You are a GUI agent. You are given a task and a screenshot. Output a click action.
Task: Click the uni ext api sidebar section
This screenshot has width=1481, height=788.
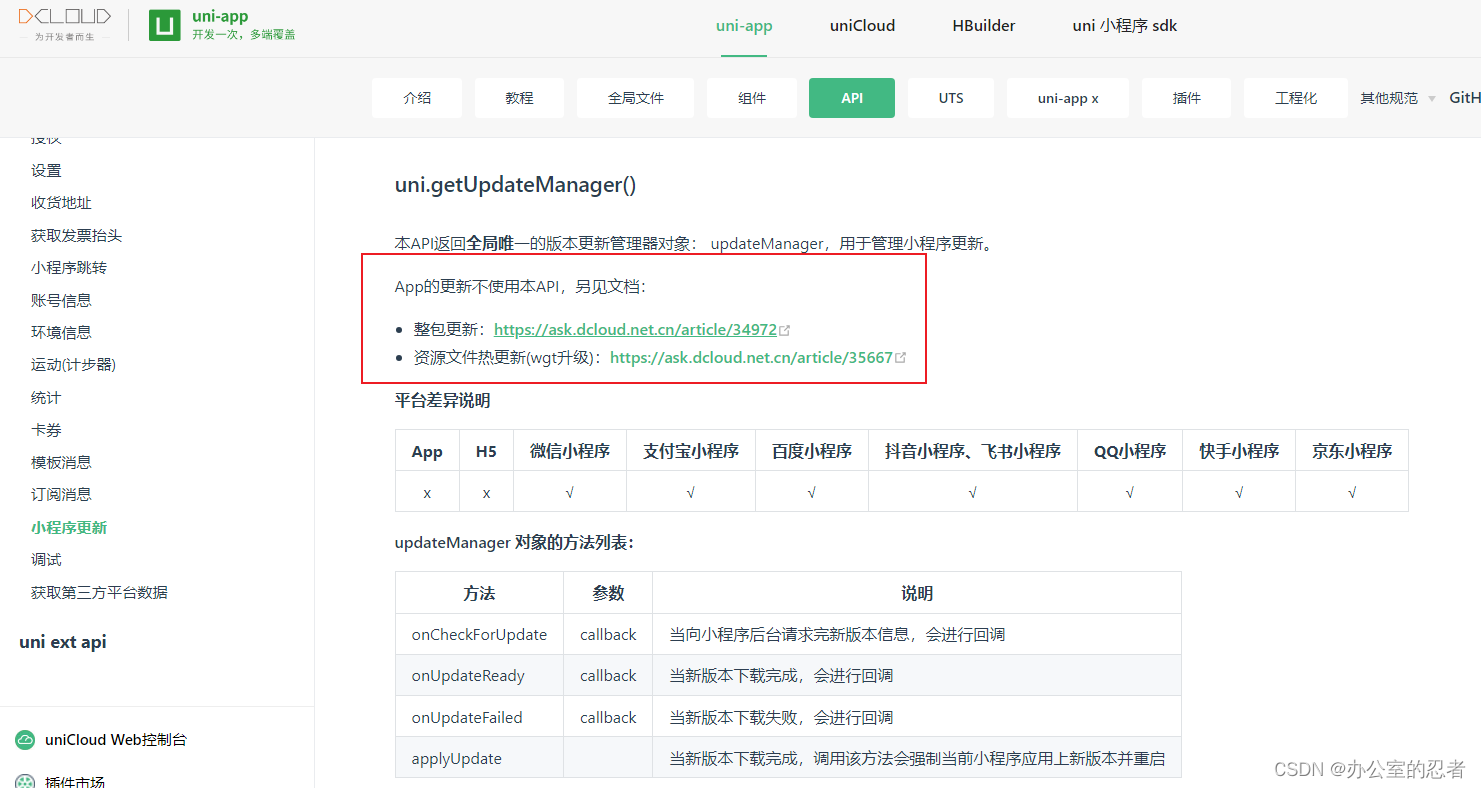point(63,642)
